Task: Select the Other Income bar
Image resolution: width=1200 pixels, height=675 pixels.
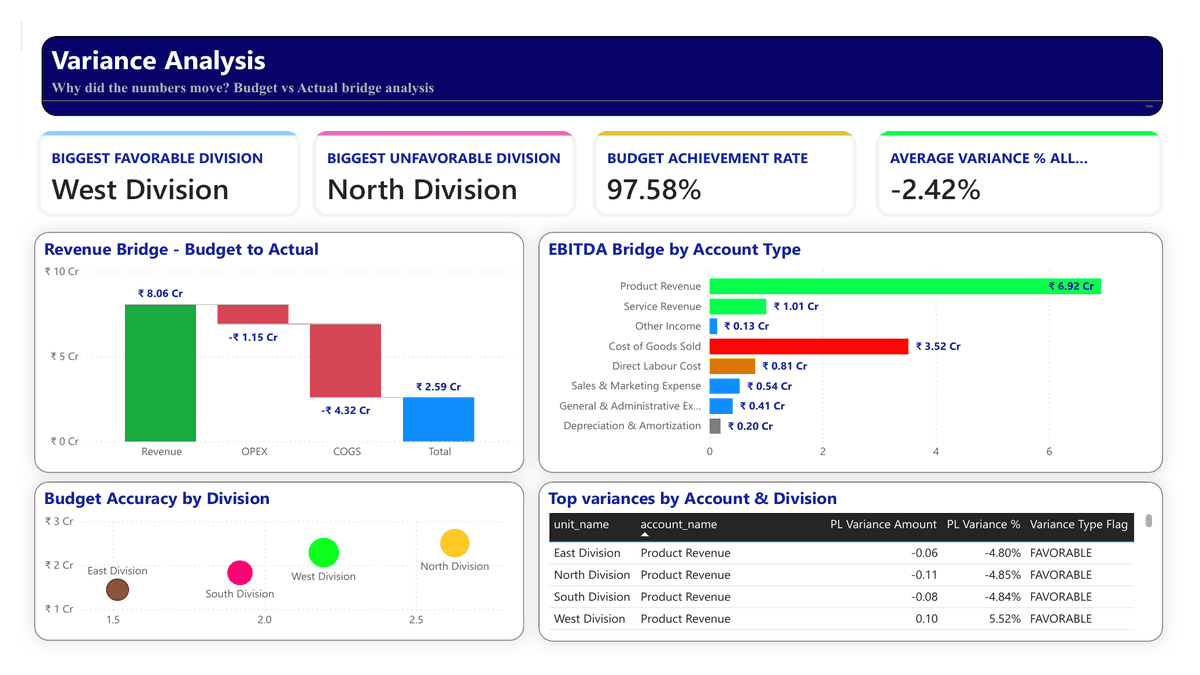Action: coord(713,326)
